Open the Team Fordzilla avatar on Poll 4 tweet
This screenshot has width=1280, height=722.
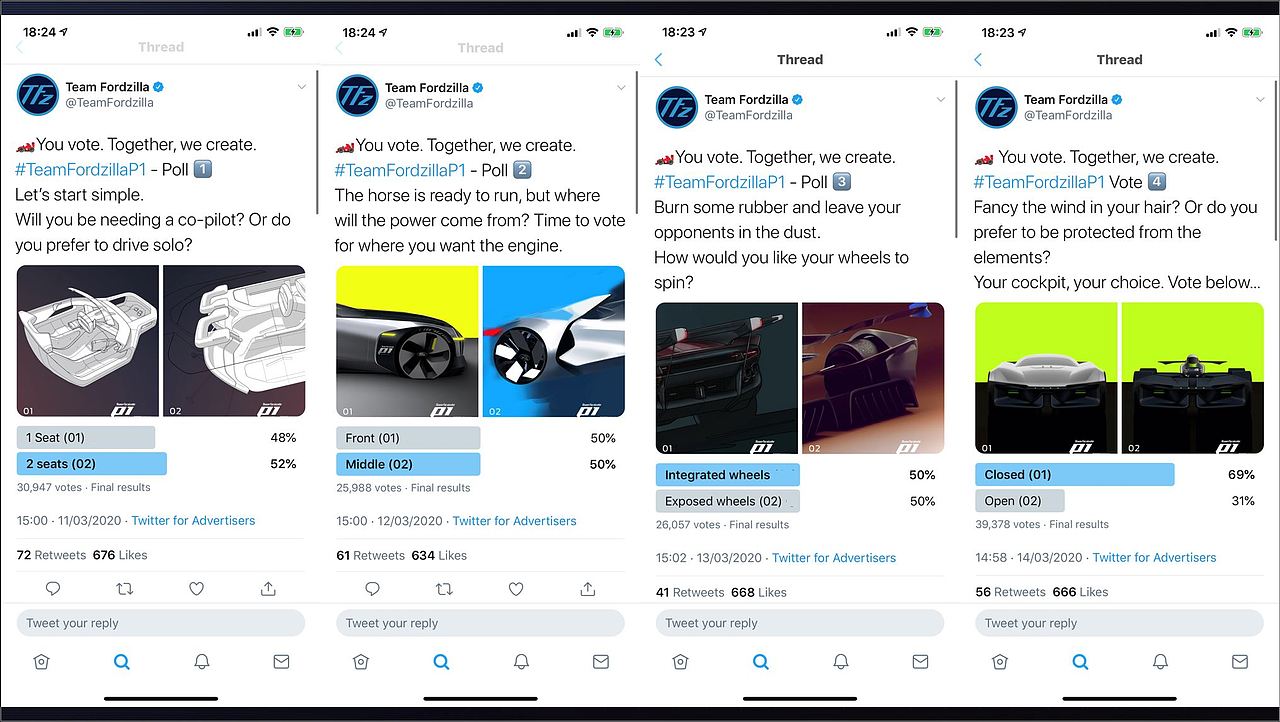(995, 107)
